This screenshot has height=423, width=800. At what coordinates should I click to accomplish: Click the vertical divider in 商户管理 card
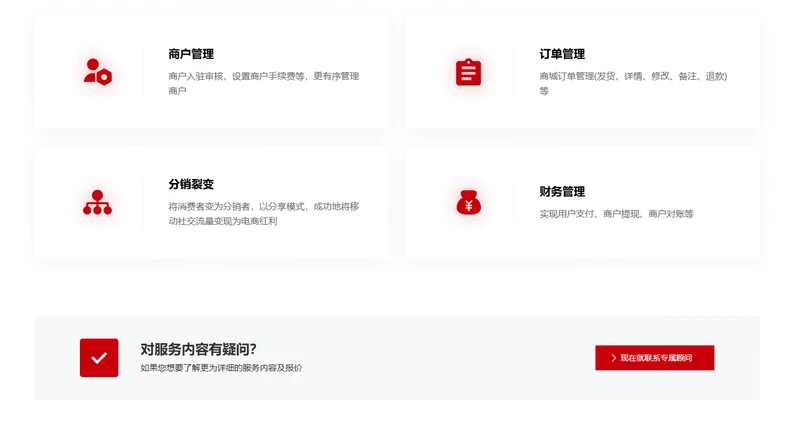(143, 72)
